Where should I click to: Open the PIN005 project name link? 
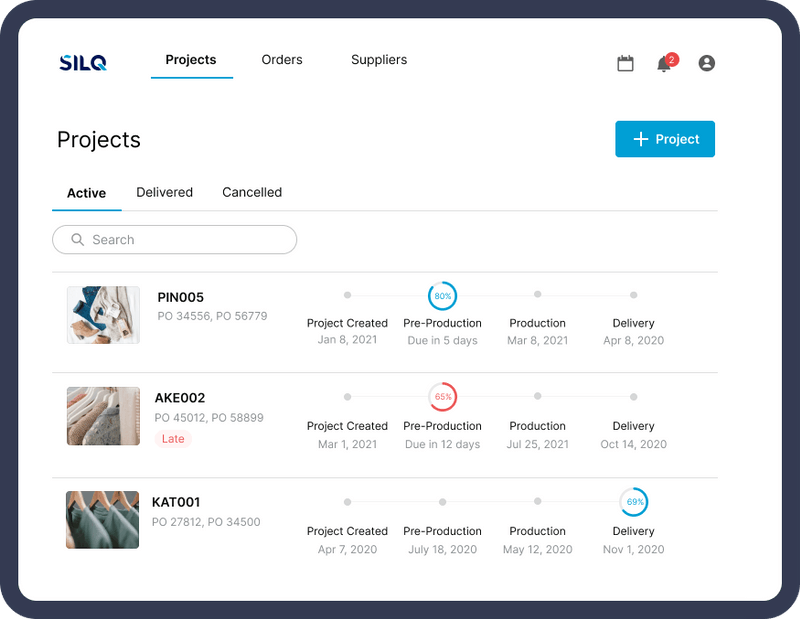[x=180, y=297]
